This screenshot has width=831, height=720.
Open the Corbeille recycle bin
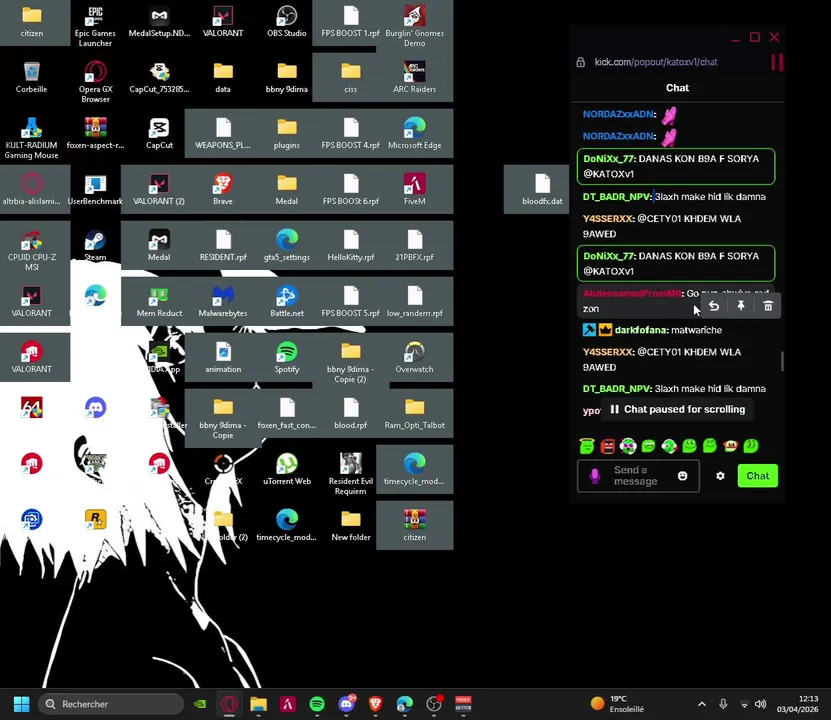(x=31, y=77)
